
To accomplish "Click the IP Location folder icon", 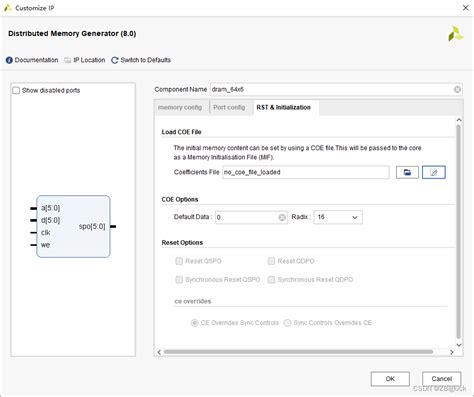I will pyautogui.click(x=68, y=60).
